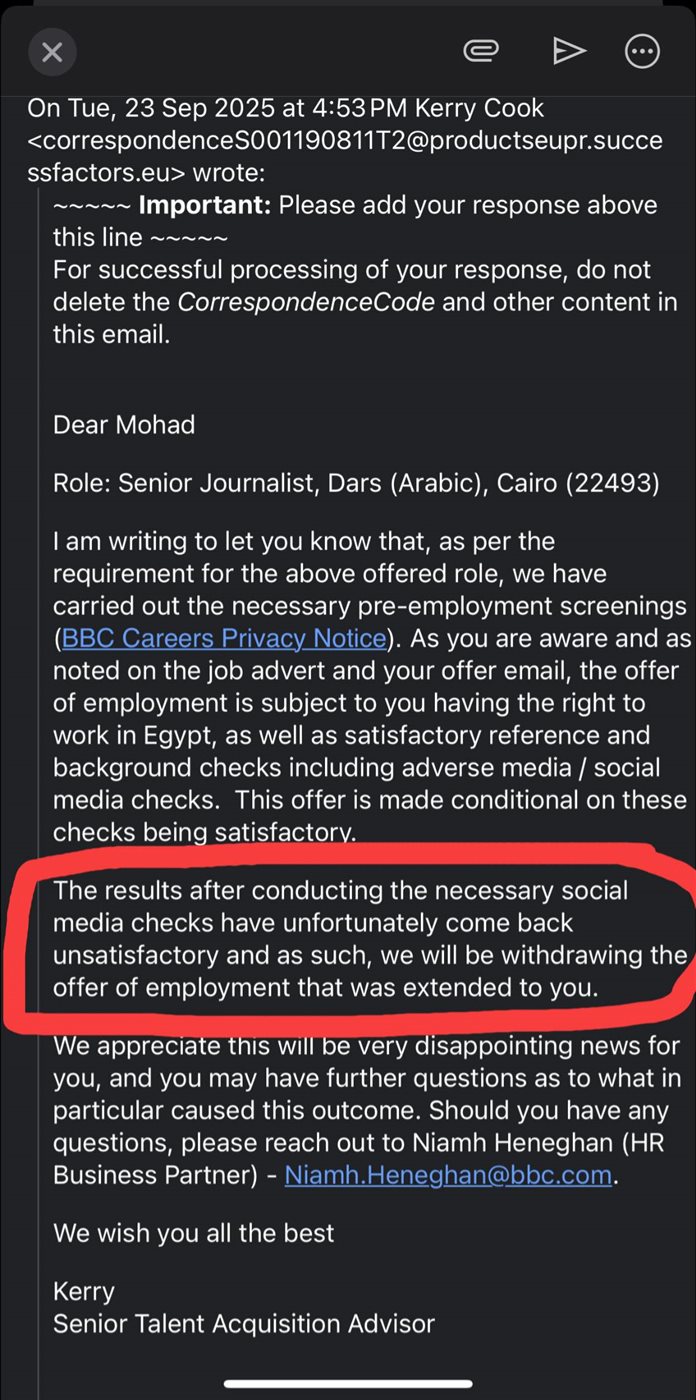Click the "We wish you all the best" line

pyautogui.click(x=194, y=1232)
